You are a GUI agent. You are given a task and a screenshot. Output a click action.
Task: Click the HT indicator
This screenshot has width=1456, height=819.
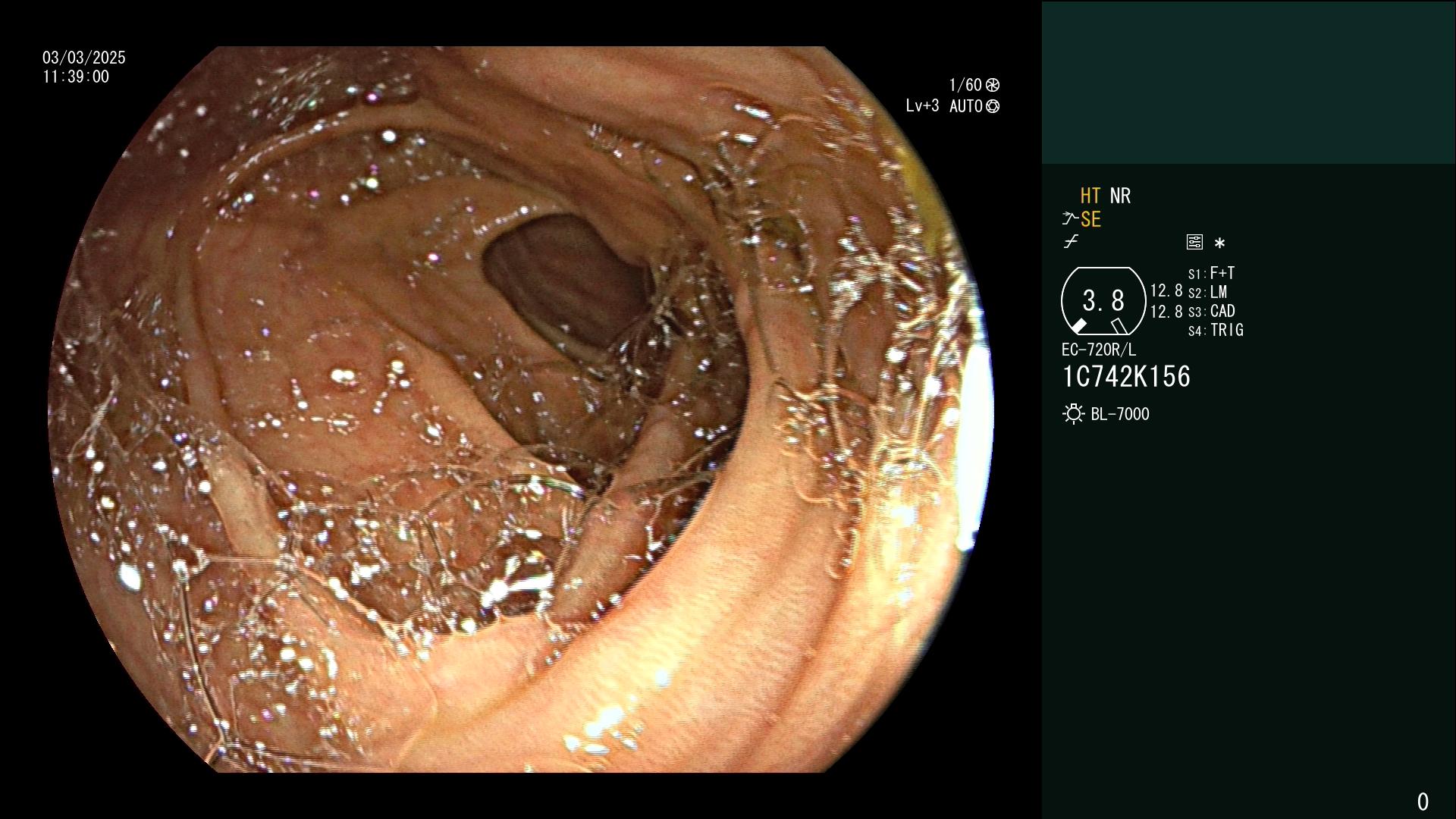pos(1090,196)
